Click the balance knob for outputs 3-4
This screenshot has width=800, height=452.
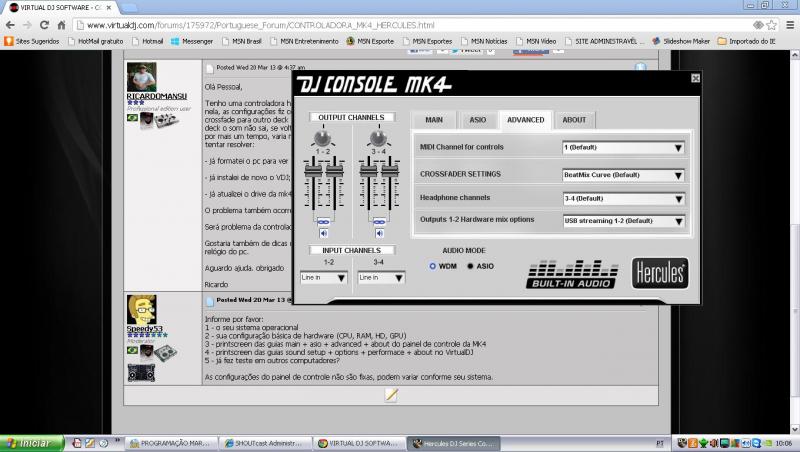[378, 138]
